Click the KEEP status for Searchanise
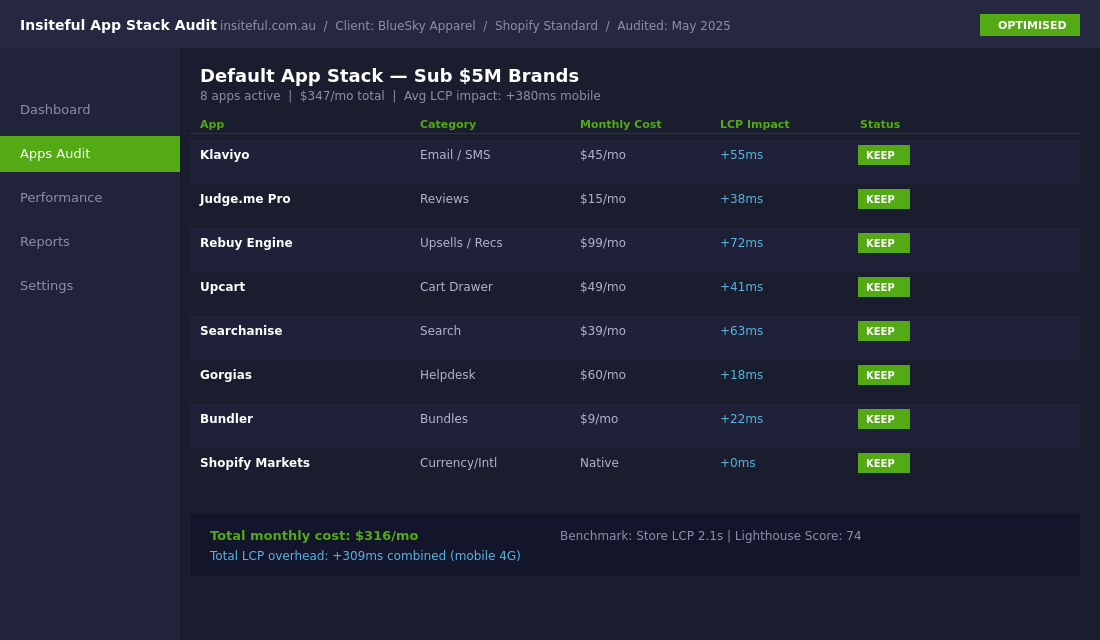 pos(884,331)
